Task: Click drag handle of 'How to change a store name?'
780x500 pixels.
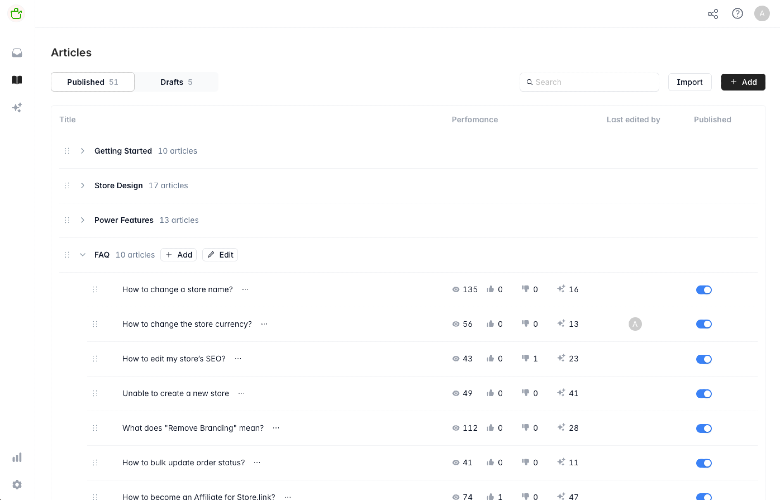Action: pos(95,289)
